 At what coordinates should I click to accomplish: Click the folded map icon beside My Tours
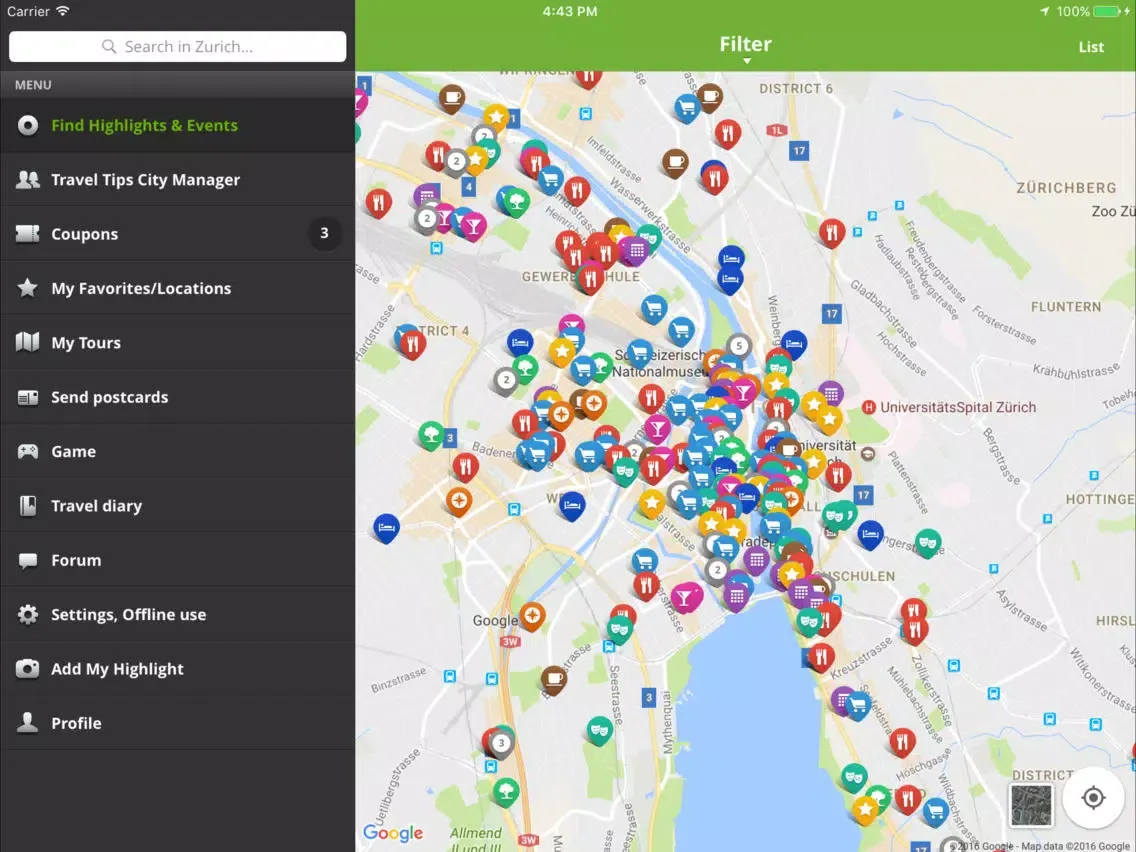pos(28,342)
